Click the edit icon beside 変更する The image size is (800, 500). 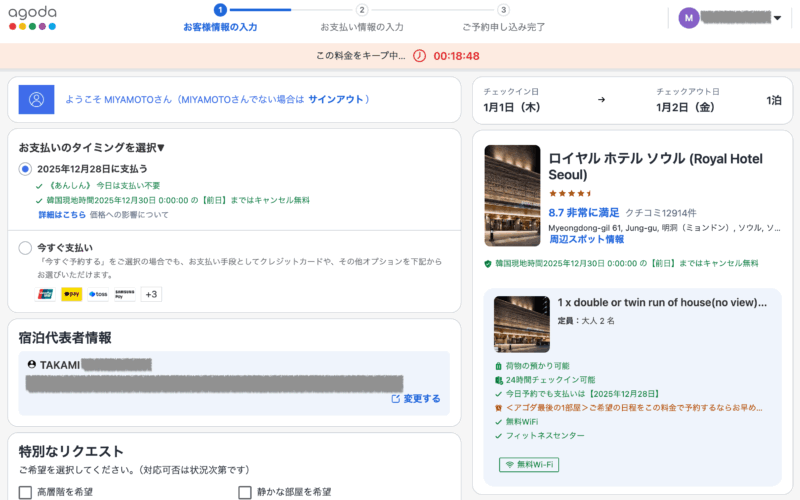(395, 398)
